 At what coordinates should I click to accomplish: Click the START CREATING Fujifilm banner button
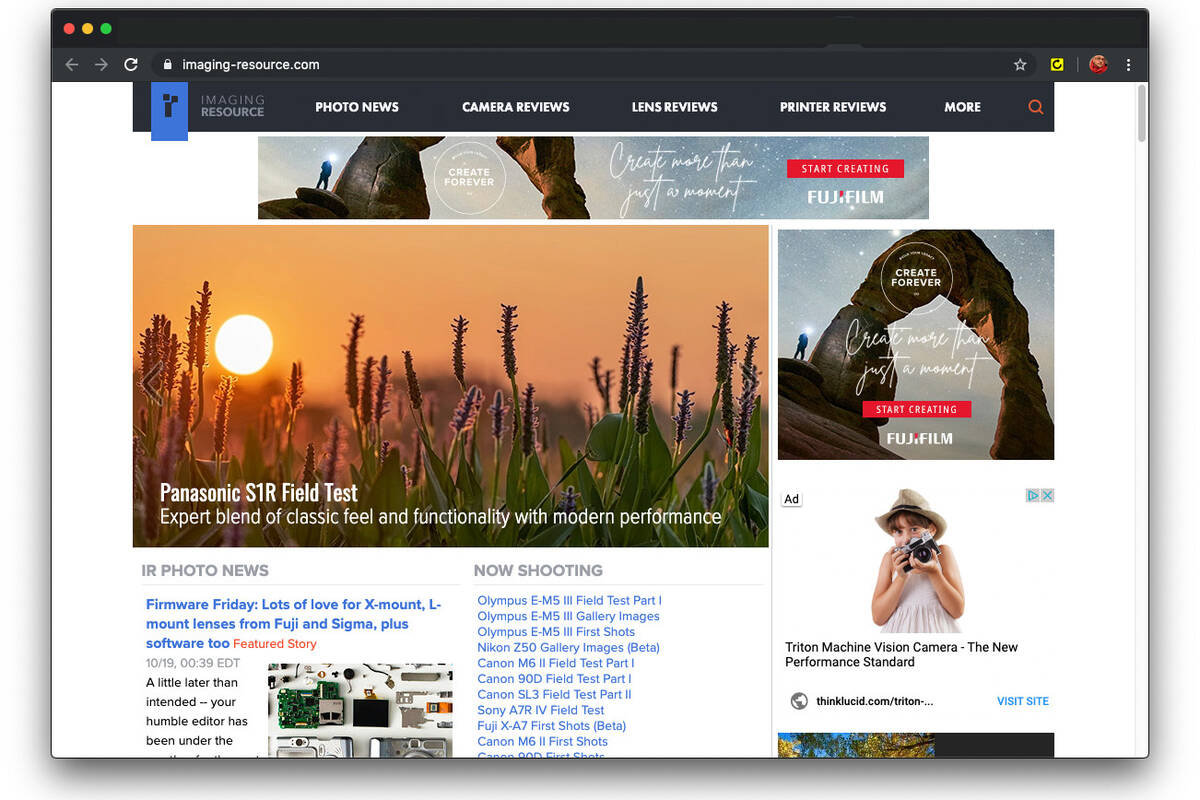coord(845,169)
